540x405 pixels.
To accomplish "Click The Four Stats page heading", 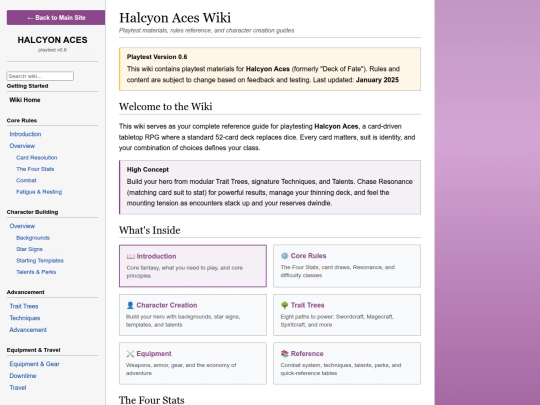I will click(x=152, y=400).
